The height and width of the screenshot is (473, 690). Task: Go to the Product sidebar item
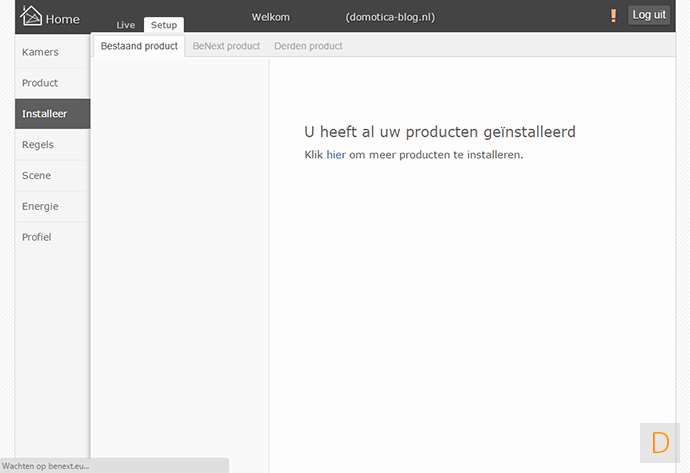tap(41, 83)
